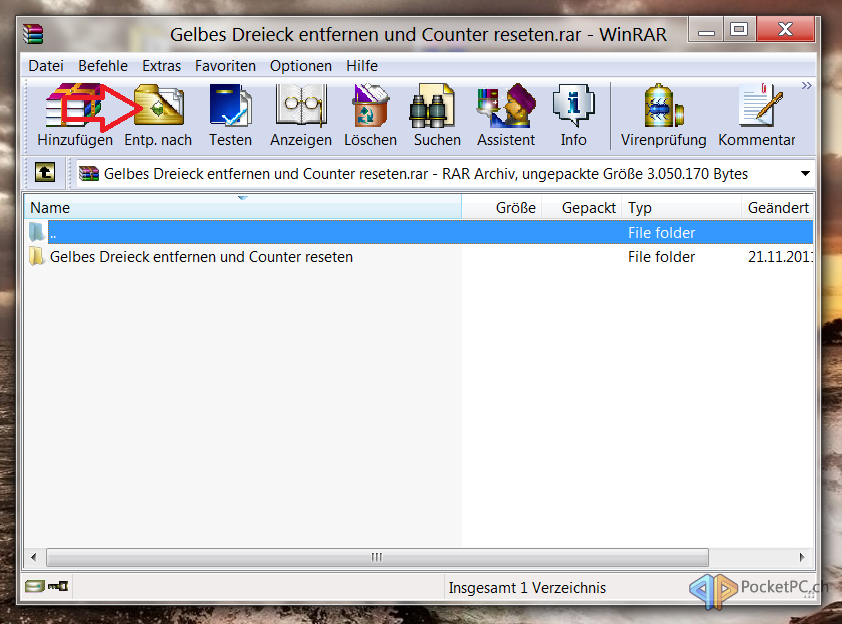
Task: Minimize the WinRAR window
Action: click(x=706, y=30)
